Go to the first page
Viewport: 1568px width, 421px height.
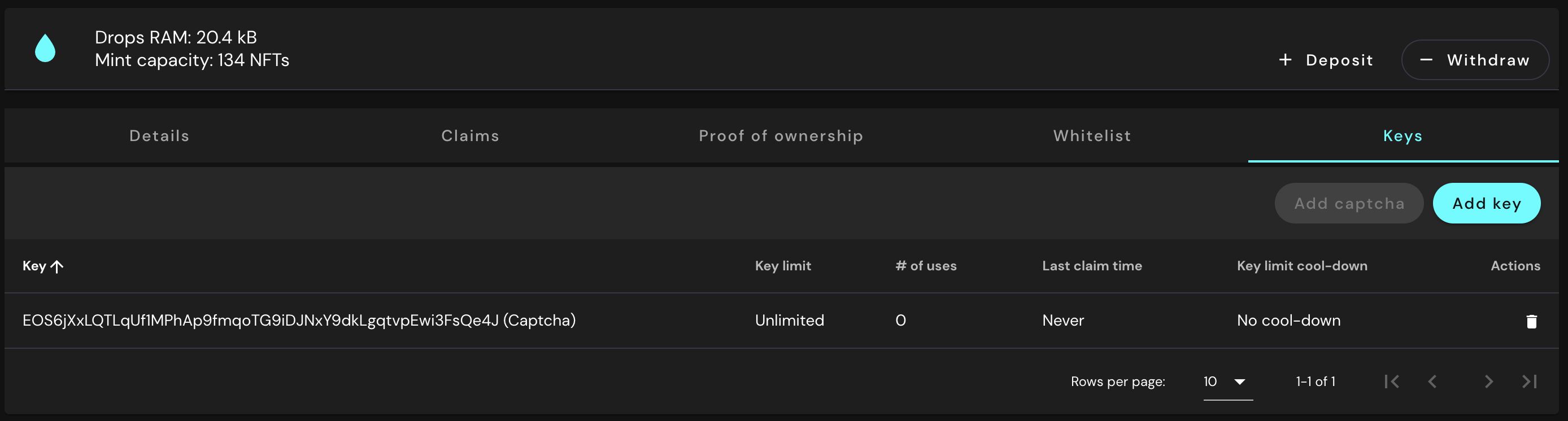pos(1391,381)
